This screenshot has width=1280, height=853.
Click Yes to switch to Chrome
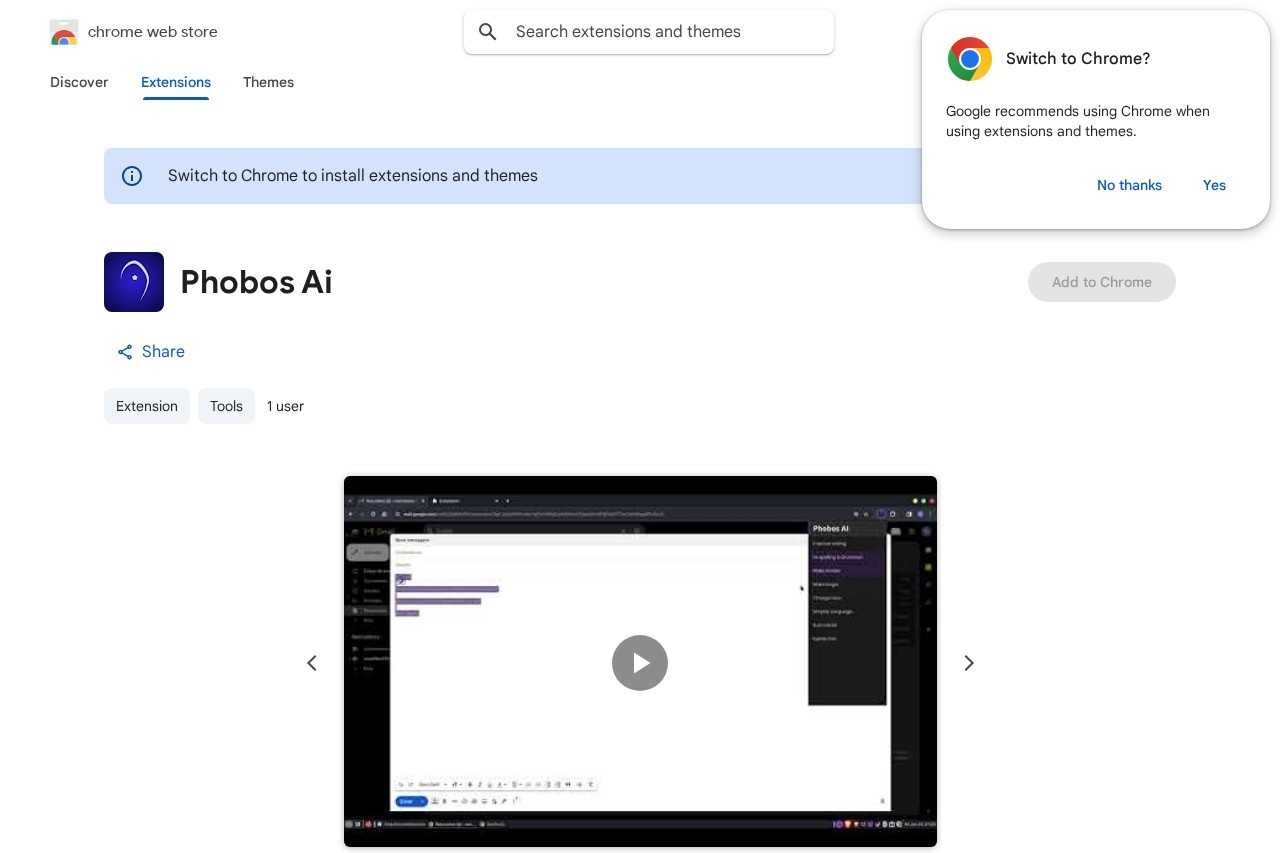click(1214, 185)
